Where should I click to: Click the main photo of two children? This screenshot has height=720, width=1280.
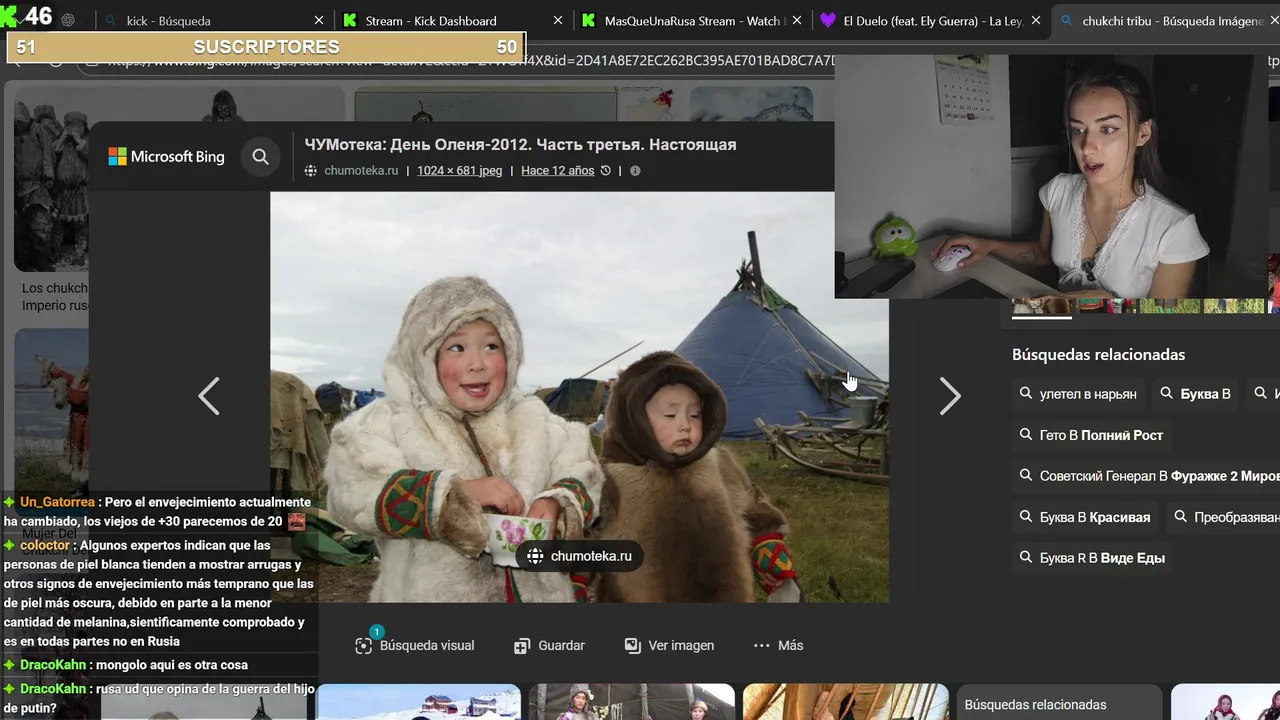(x=579, y=397)
